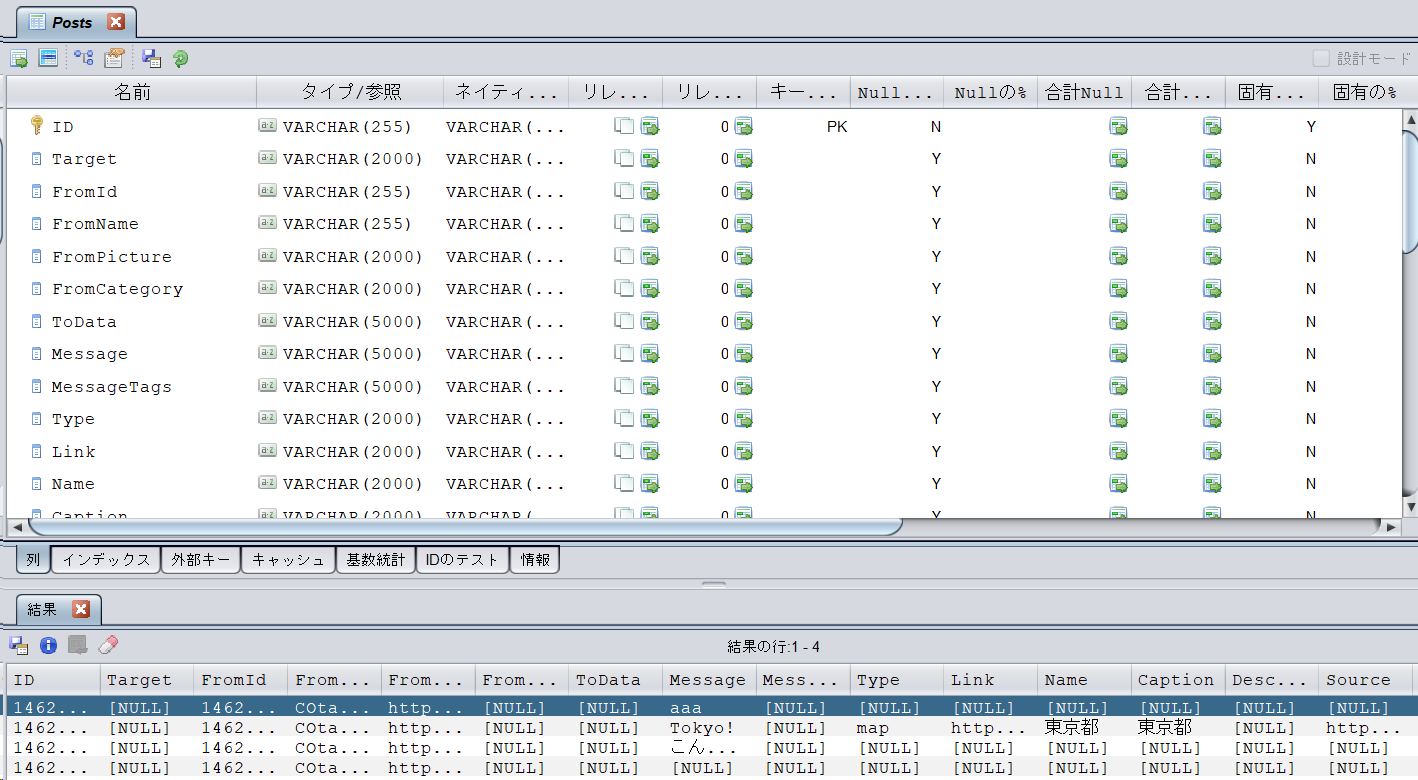This screenshot has width=1418, height=780.
Task: Click the clipboard properties toolbar icon
Action: 114,58
